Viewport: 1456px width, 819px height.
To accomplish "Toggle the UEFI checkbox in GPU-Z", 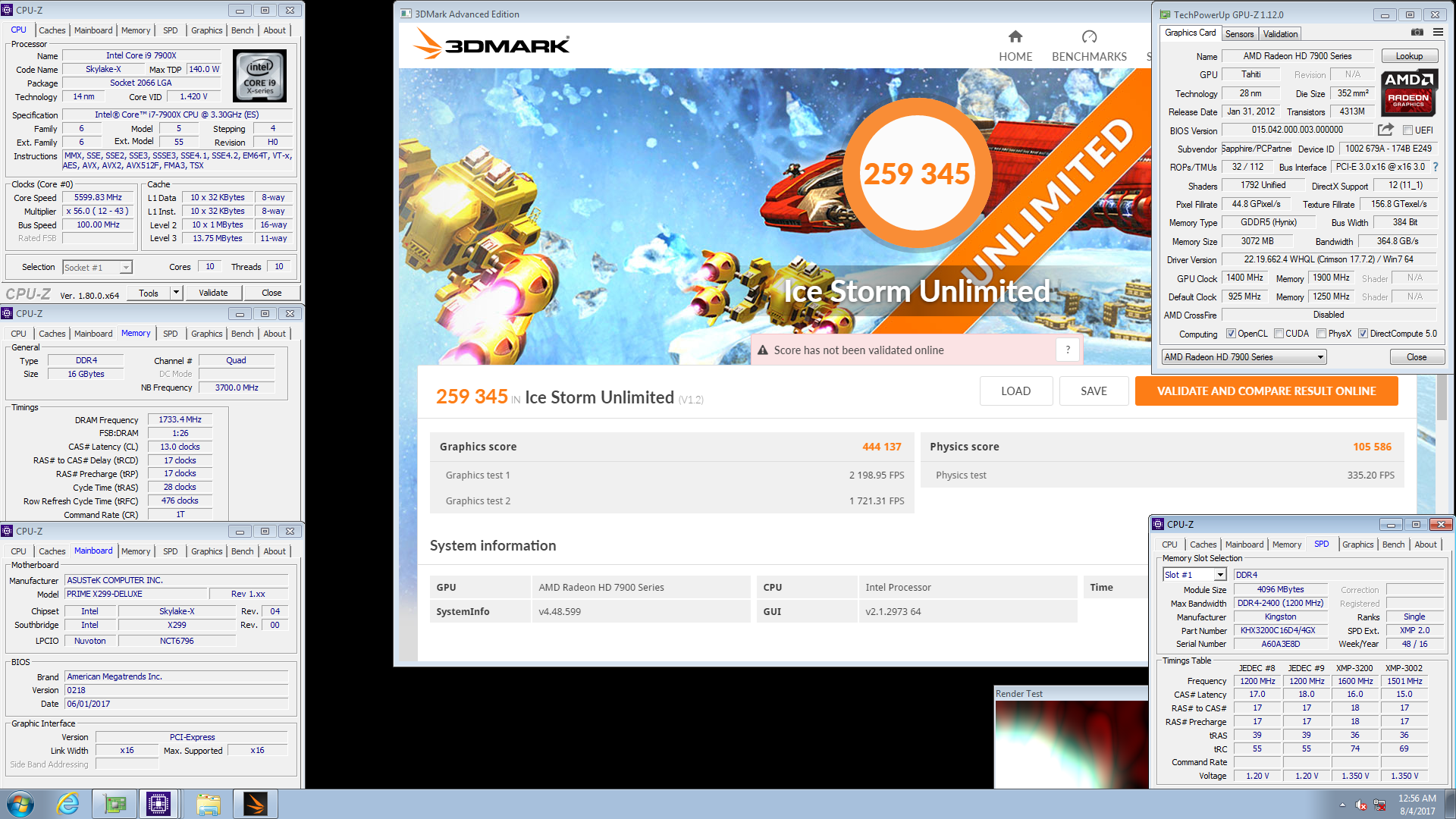I will pyautogui.click(x=1407, y=130).
